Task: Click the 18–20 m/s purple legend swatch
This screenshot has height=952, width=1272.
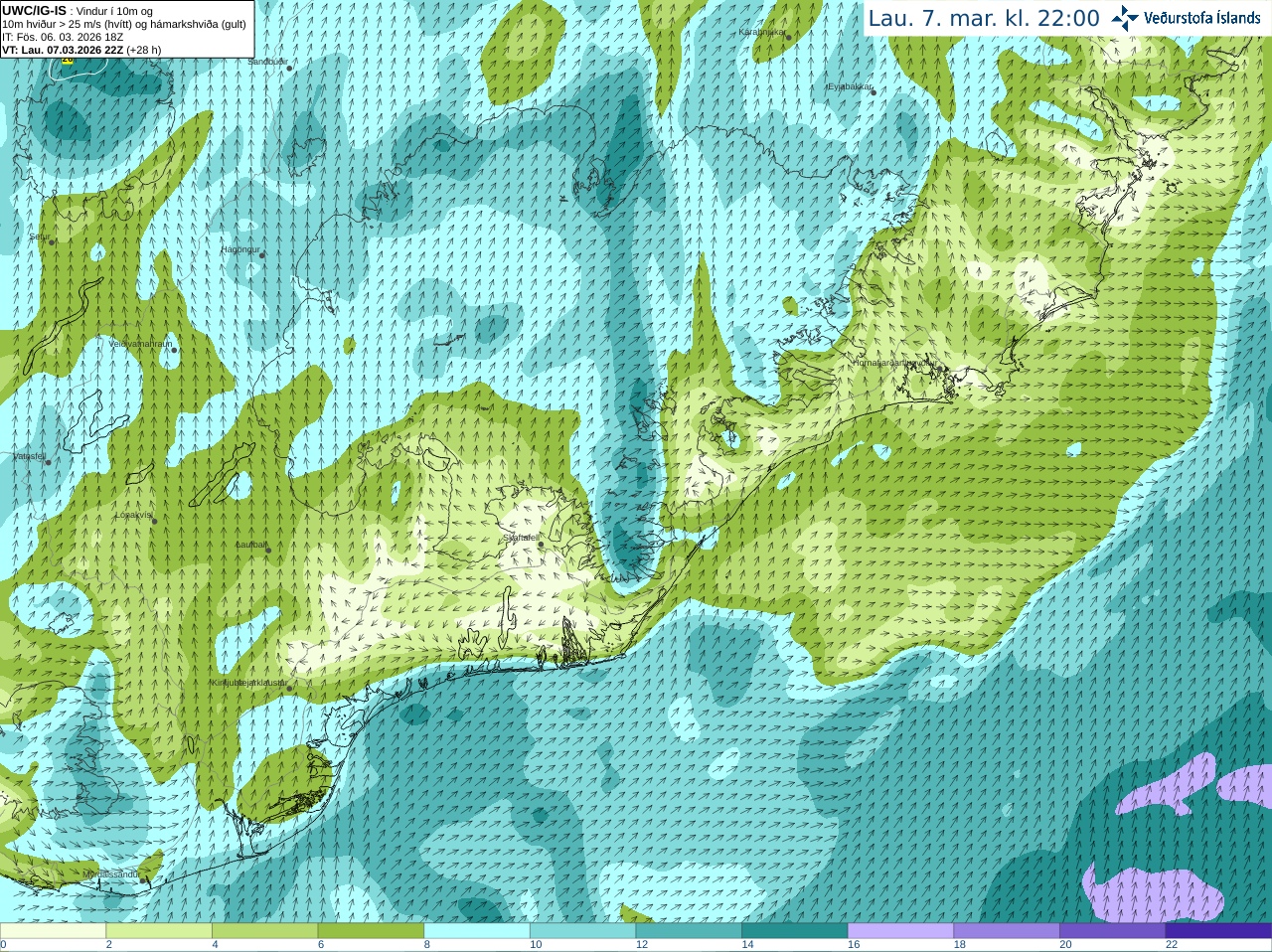Action: tap(1007, 931)
